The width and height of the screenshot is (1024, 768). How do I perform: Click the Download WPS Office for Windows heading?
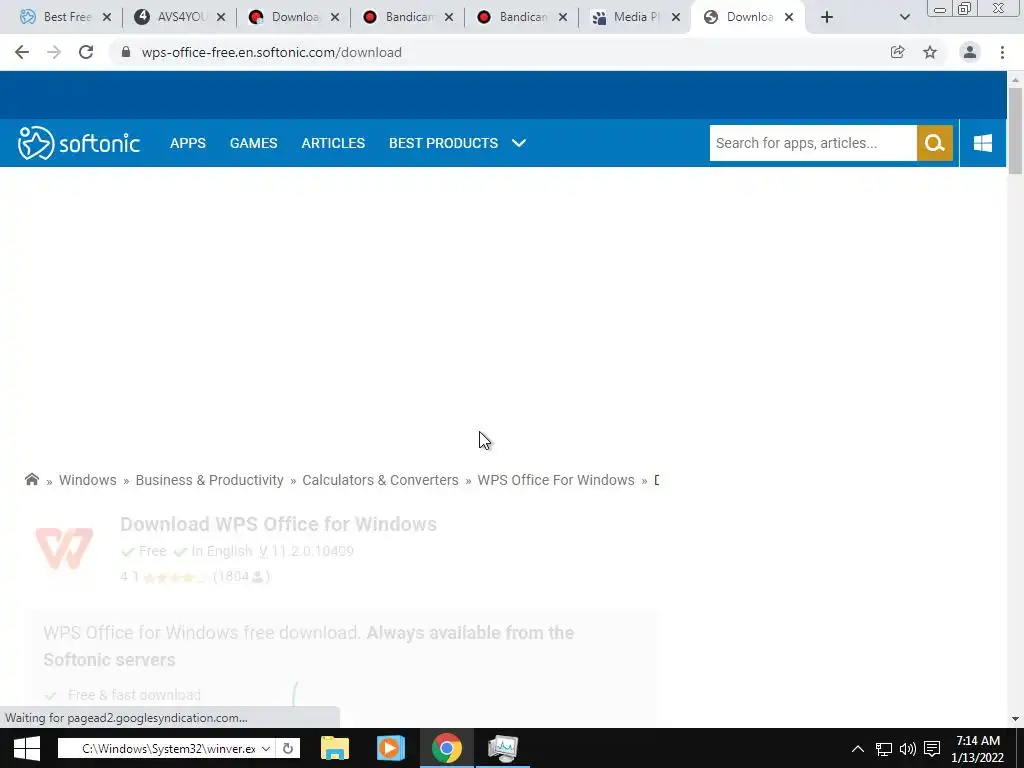[278, 524]
